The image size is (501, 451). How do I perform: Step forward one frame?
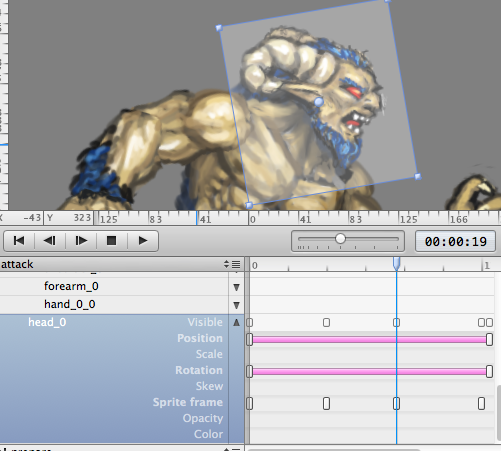[81, 241]
